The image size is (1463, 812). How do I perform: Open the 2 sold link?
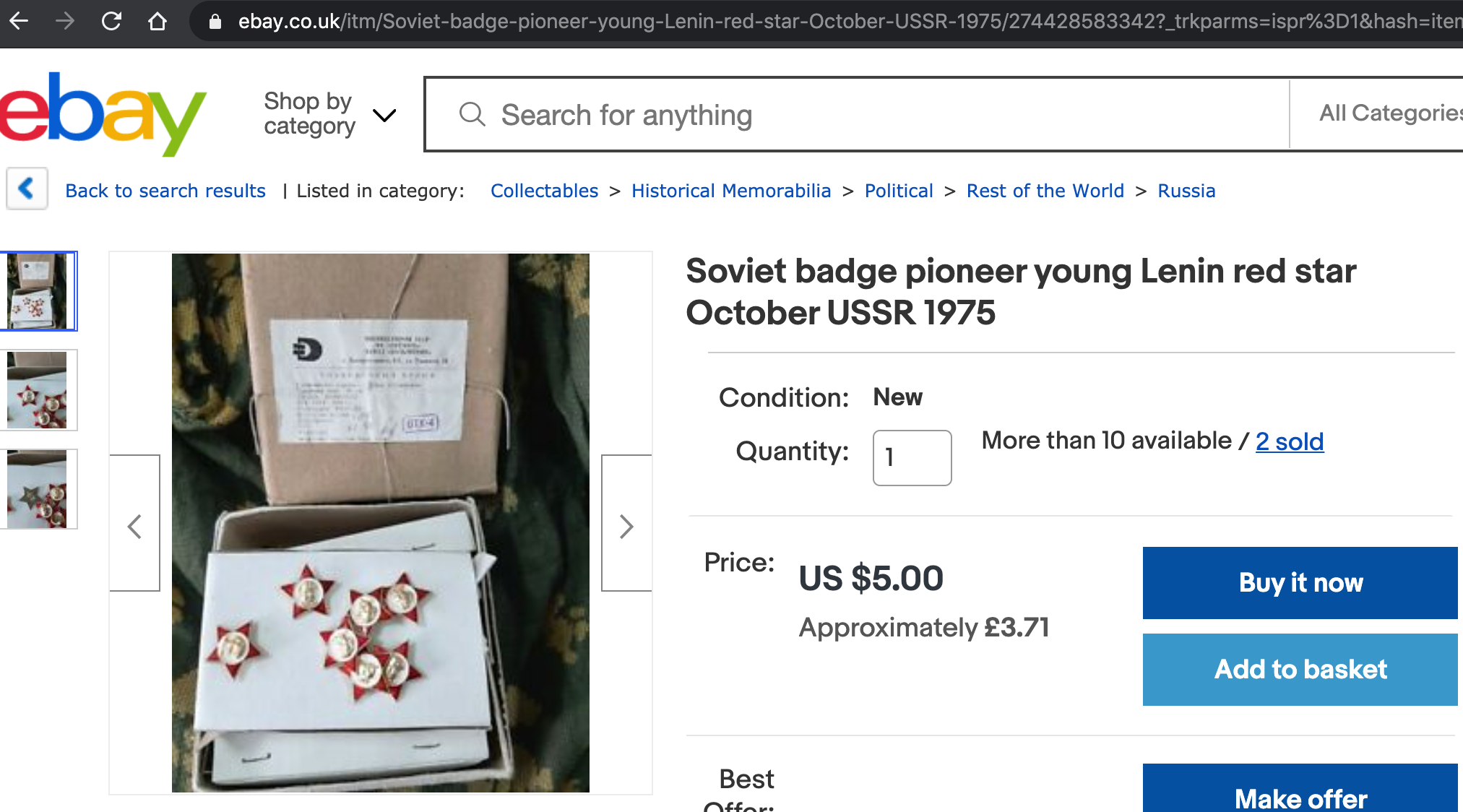click(x=1289, y=441)
